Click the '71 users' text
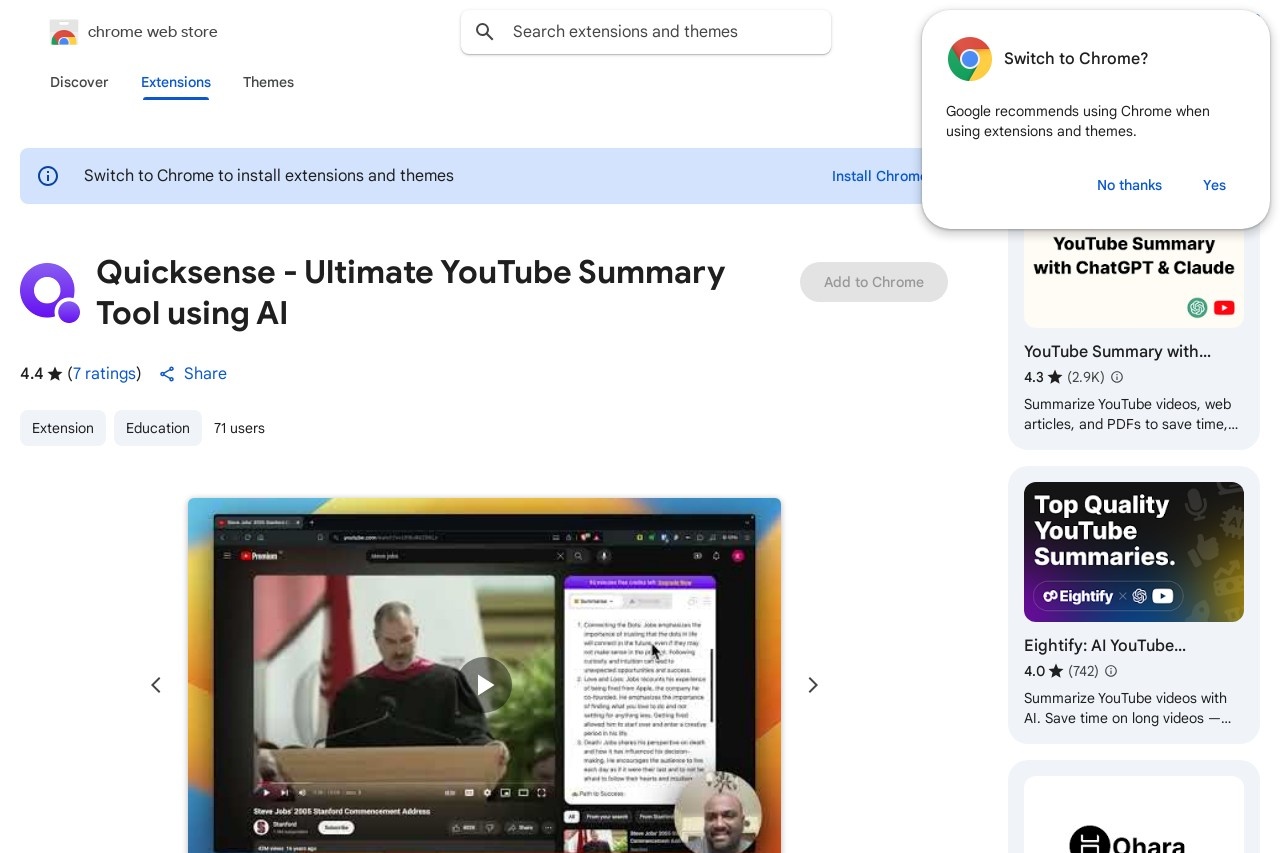Viewport: 1280px width, 853px height. coord(239,428)
